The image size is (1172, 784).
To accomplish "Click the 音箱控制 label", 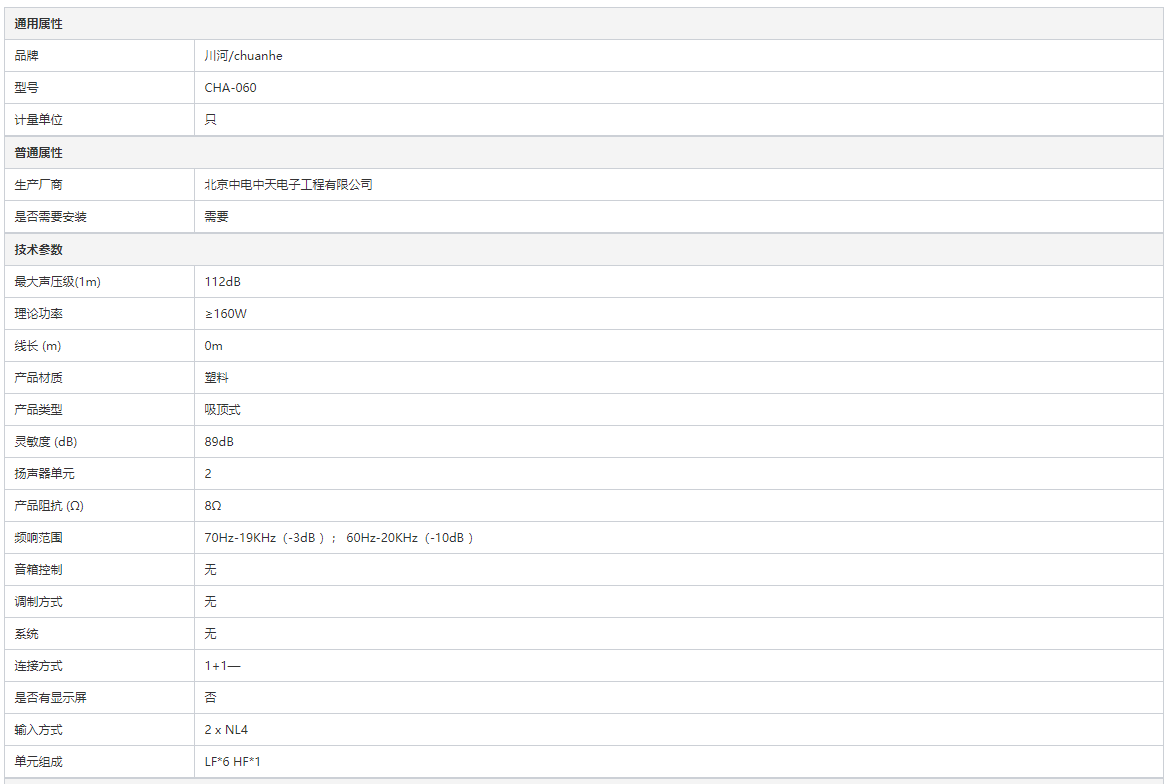I will [x=38, y=570].
